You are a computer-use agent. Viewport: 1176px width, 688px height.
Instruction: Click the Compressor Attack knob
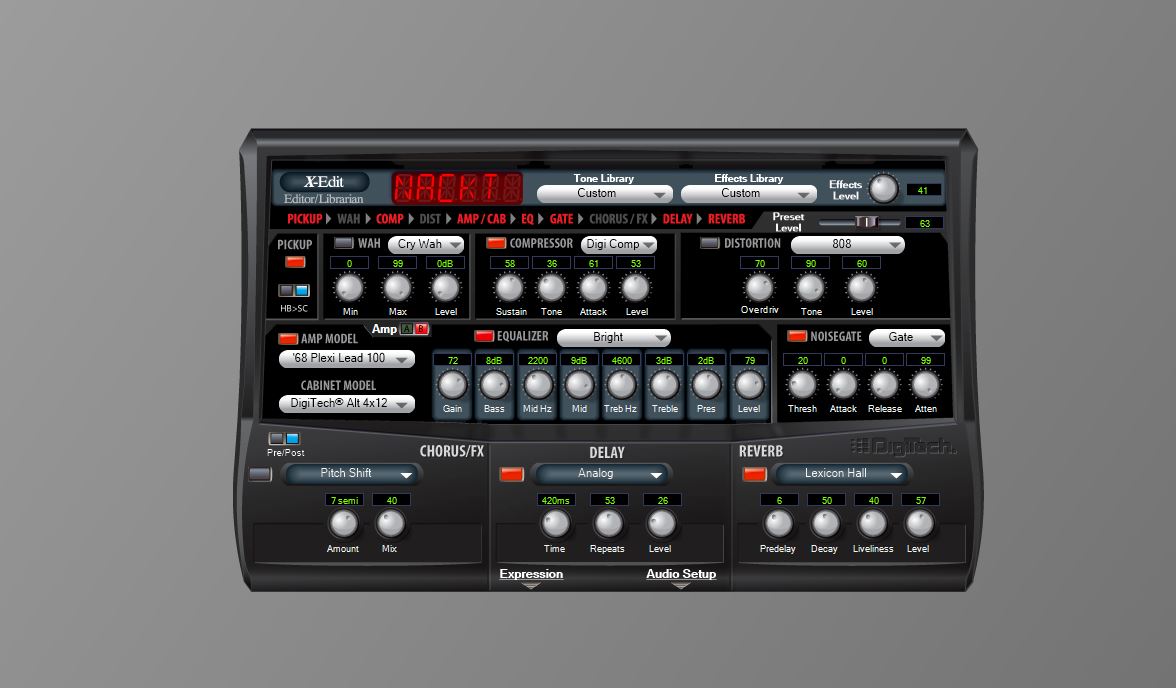(x=593, y=287)
